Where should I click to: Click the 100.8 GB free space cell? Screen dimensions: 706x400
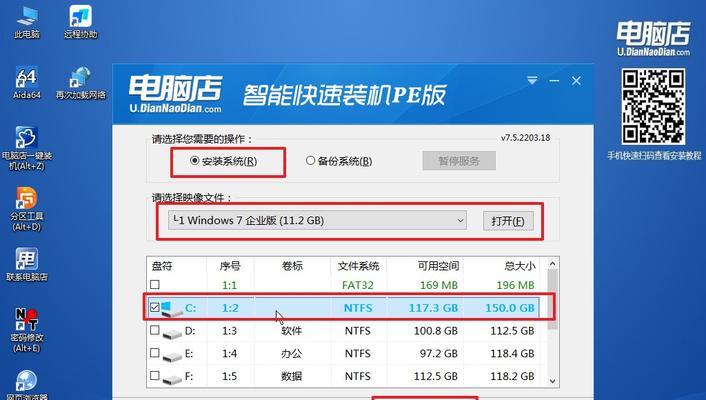(435, 331)
